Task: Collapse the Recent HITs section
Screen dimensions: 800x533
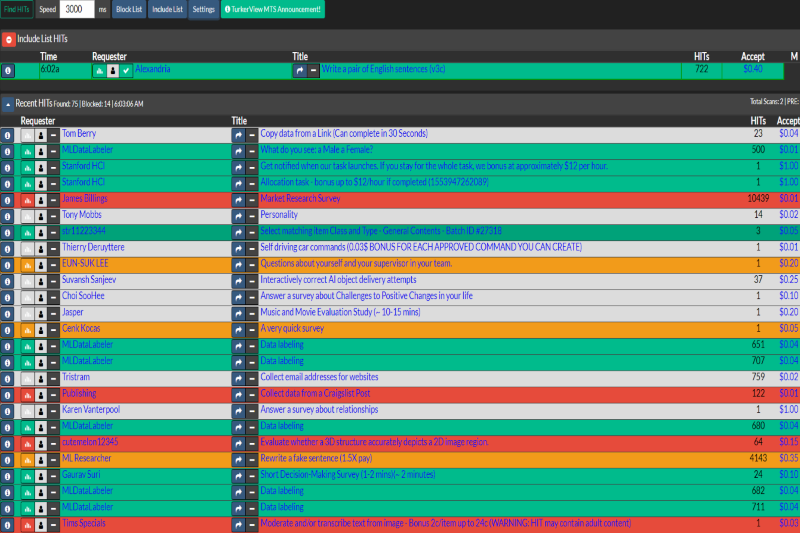Action: point(7,104)
